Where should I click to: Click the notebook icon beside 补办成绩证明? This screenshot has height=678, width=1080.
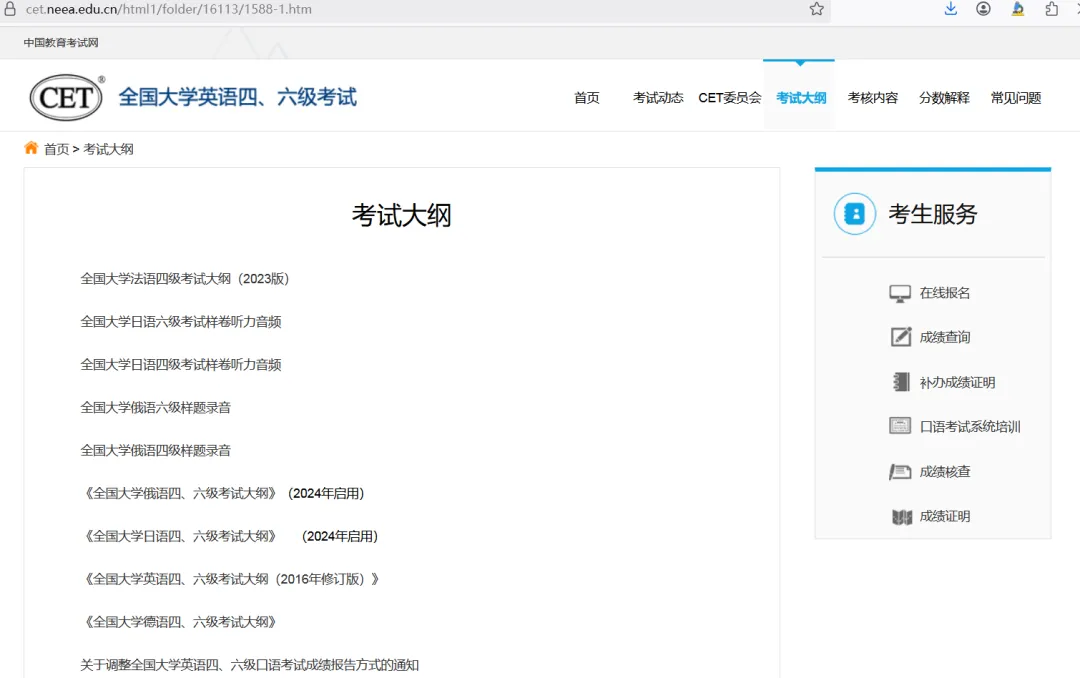point(901,382)
